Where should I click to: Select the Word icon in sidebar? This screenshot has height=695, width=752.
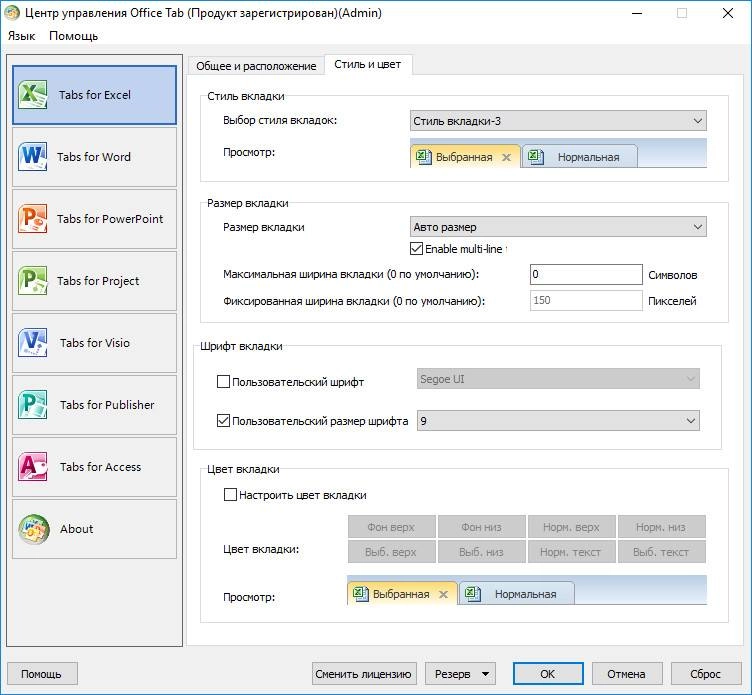[x=33, y=156]
